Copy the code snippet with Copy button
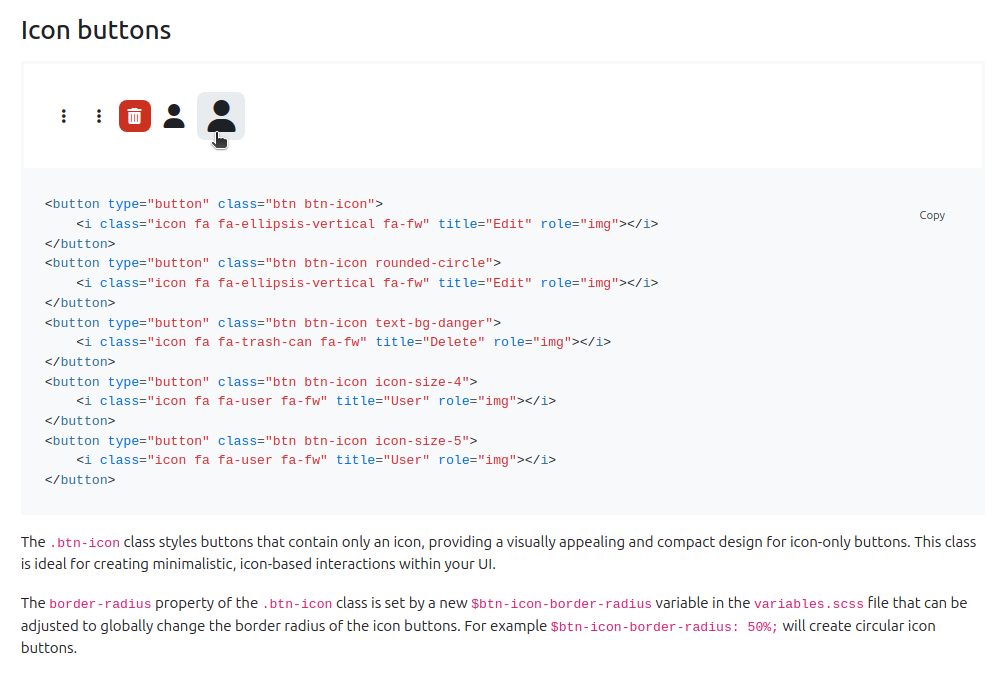 pyautogui.click(x=931, y=215)
